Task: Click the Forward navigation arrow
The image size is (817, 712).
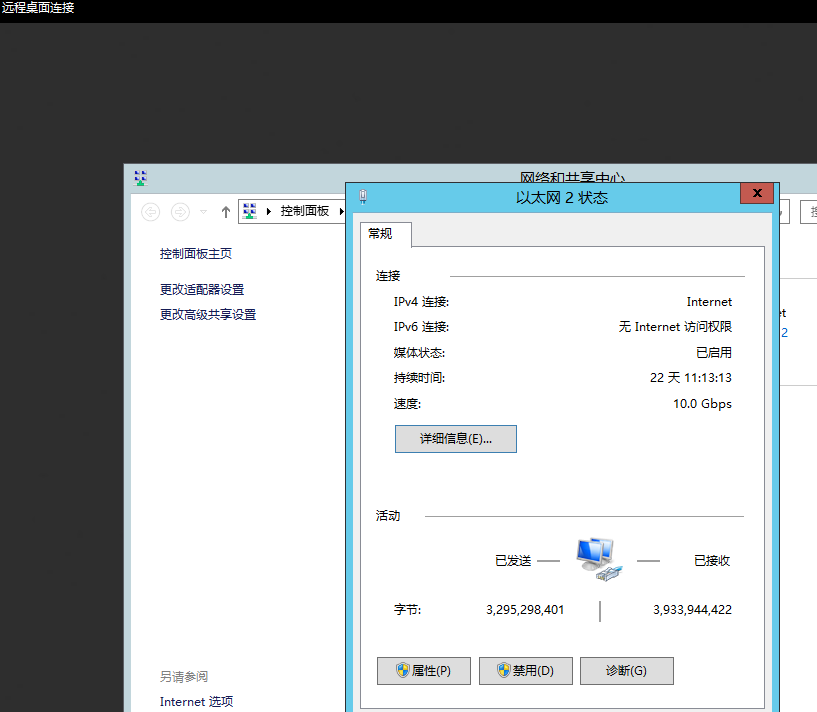Action: tap(180, 211)
